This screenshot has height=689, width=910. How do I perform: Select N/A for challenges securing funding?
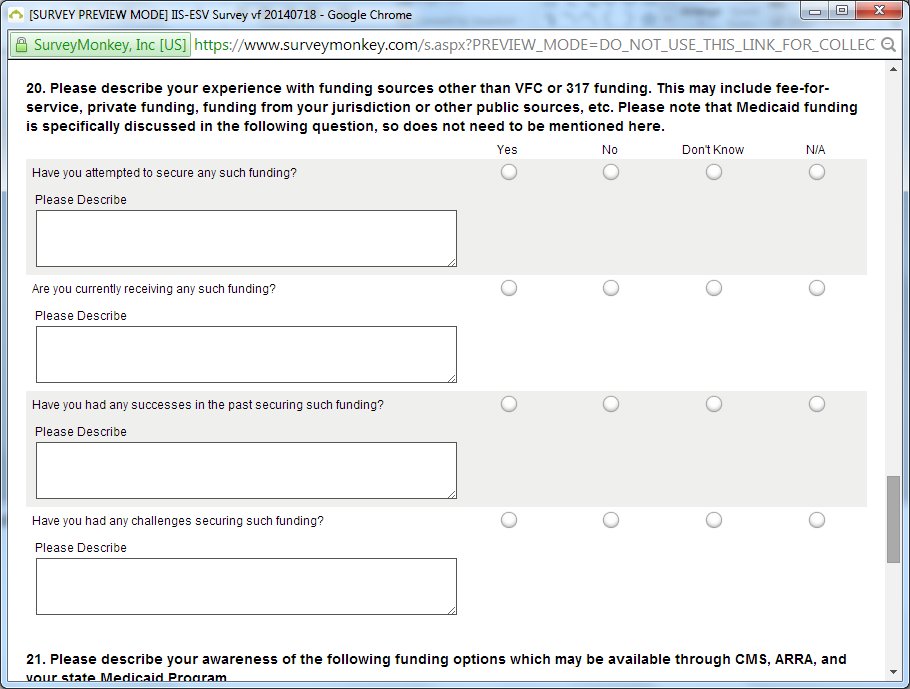click(817, 520)
